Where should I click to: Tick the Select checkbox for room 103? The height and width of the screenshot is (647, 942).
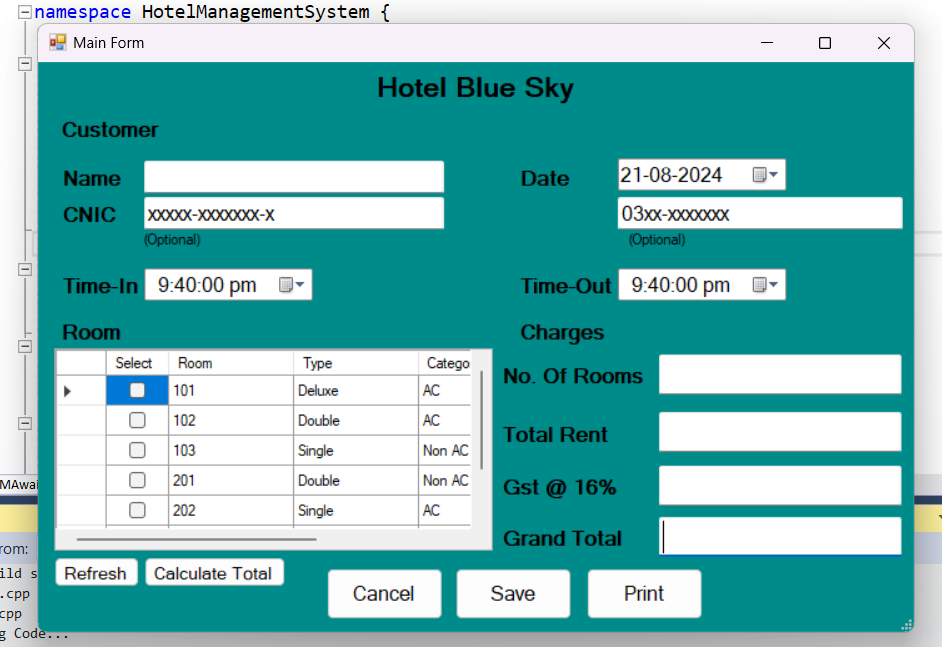click(x=137, y=451)
